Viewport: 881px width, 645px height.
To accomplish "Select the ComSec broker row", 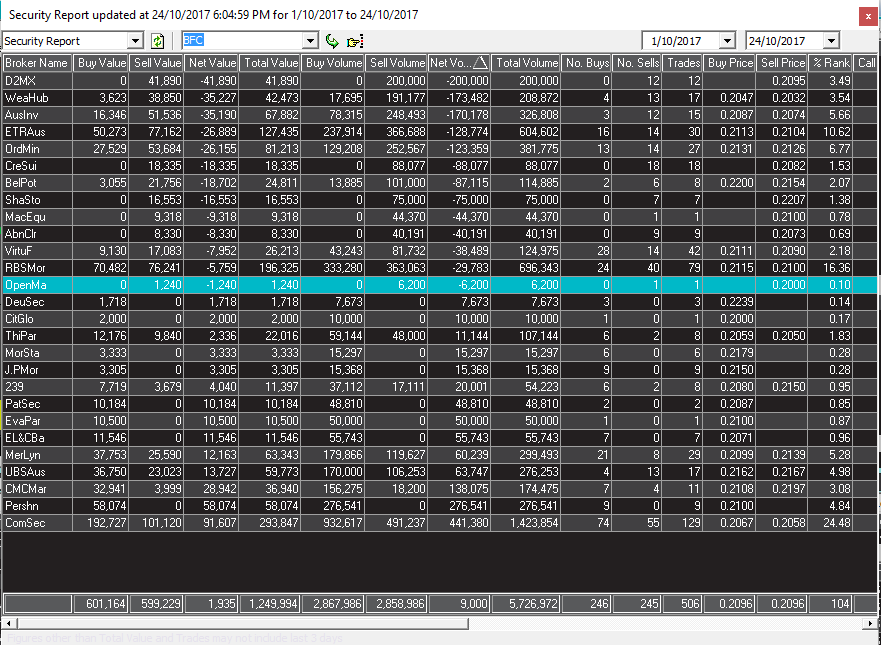I will [439, 523].
